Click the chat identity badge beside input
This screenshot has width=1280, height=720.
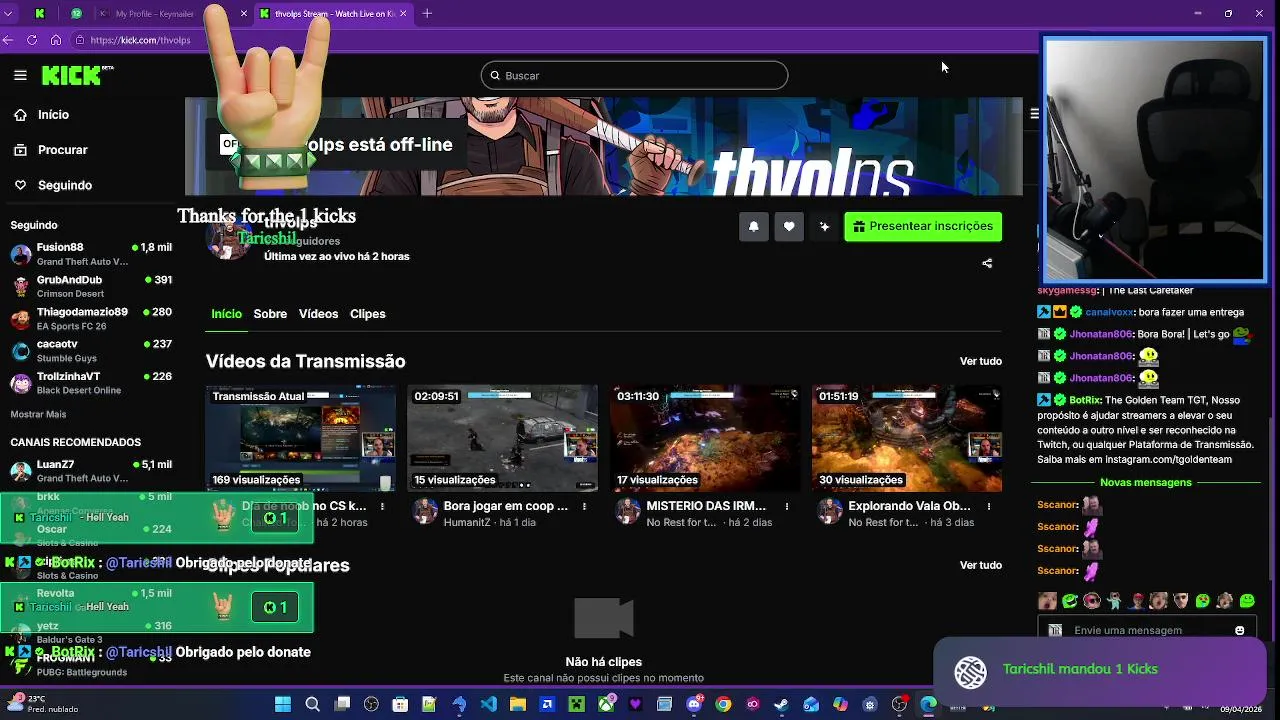coord(1055,630)
